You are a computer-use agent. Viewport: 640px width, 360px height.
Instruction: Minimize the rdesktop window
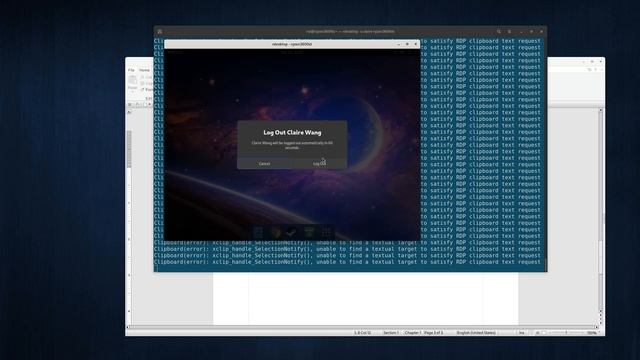(x=398, y=44)
